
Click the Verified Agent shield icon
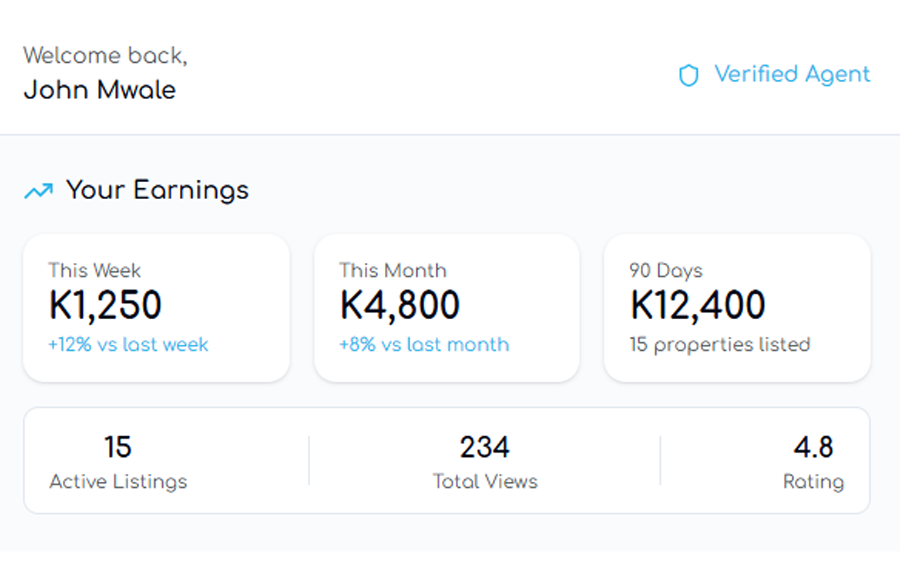[x=688, y=76]
